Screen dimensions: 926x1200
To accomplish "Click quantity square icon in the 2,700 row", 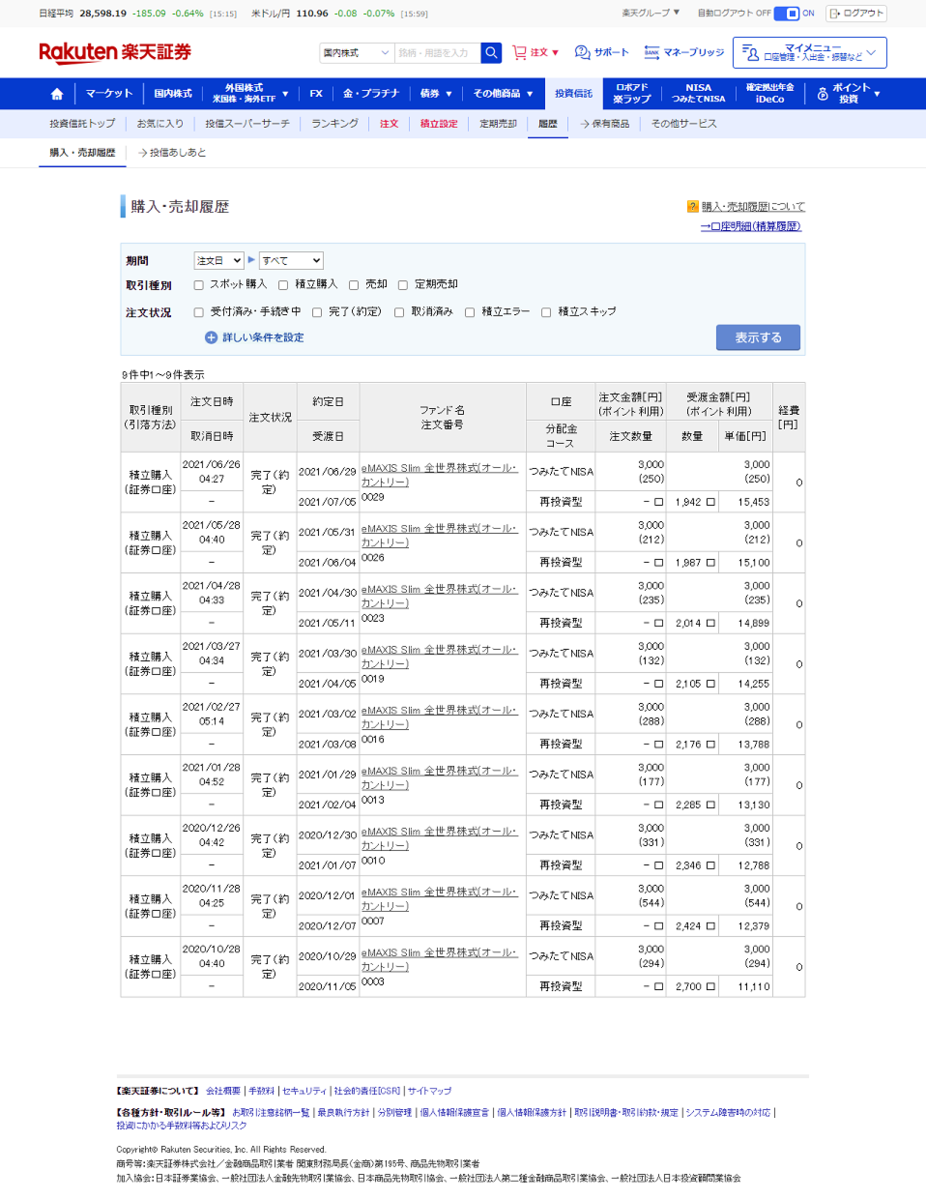I will (710, 987).
